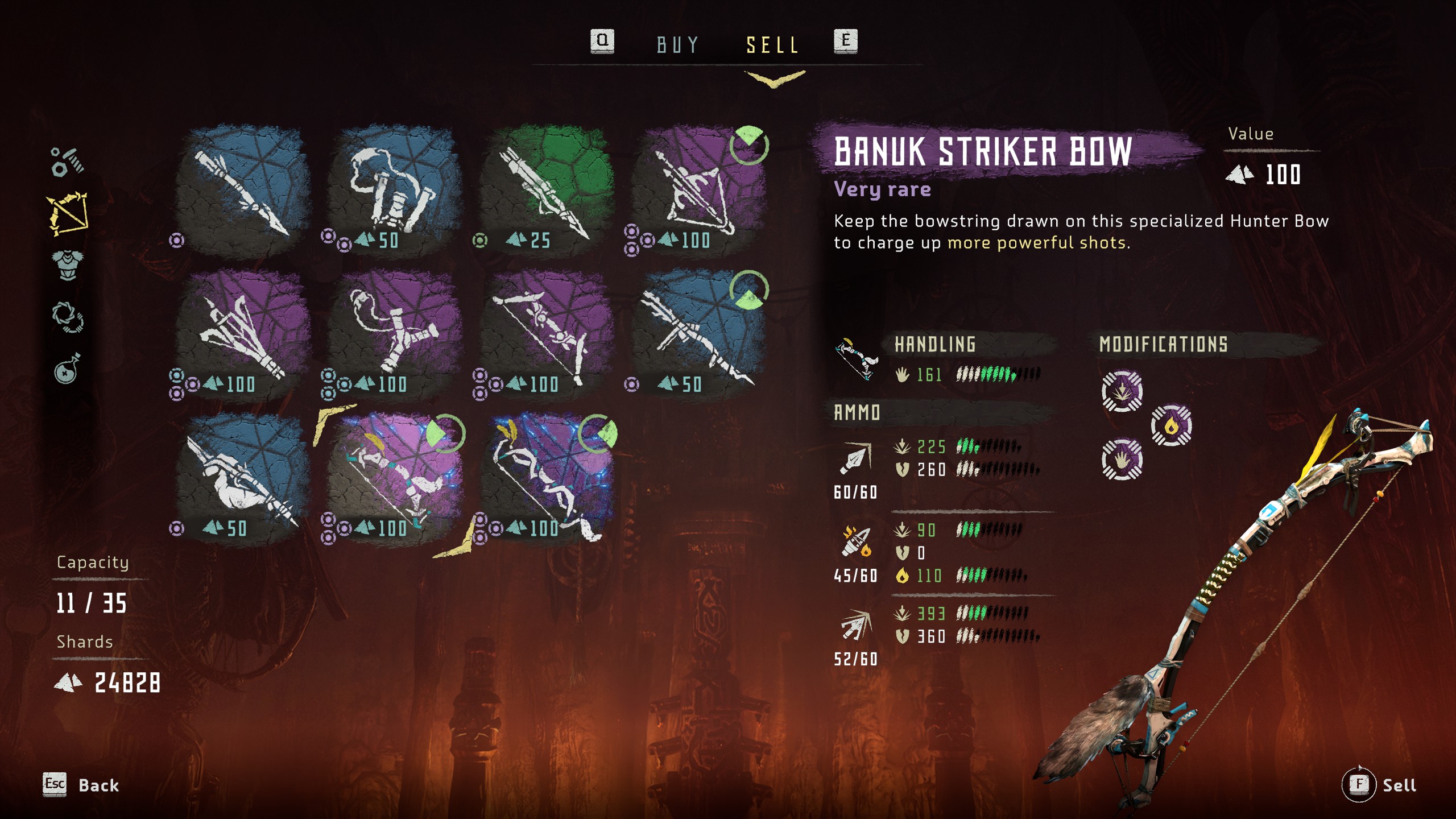This screenshot has width=1456, height=819.
Task: Select the damage modification coil at top
Action: pos(1122,391)
